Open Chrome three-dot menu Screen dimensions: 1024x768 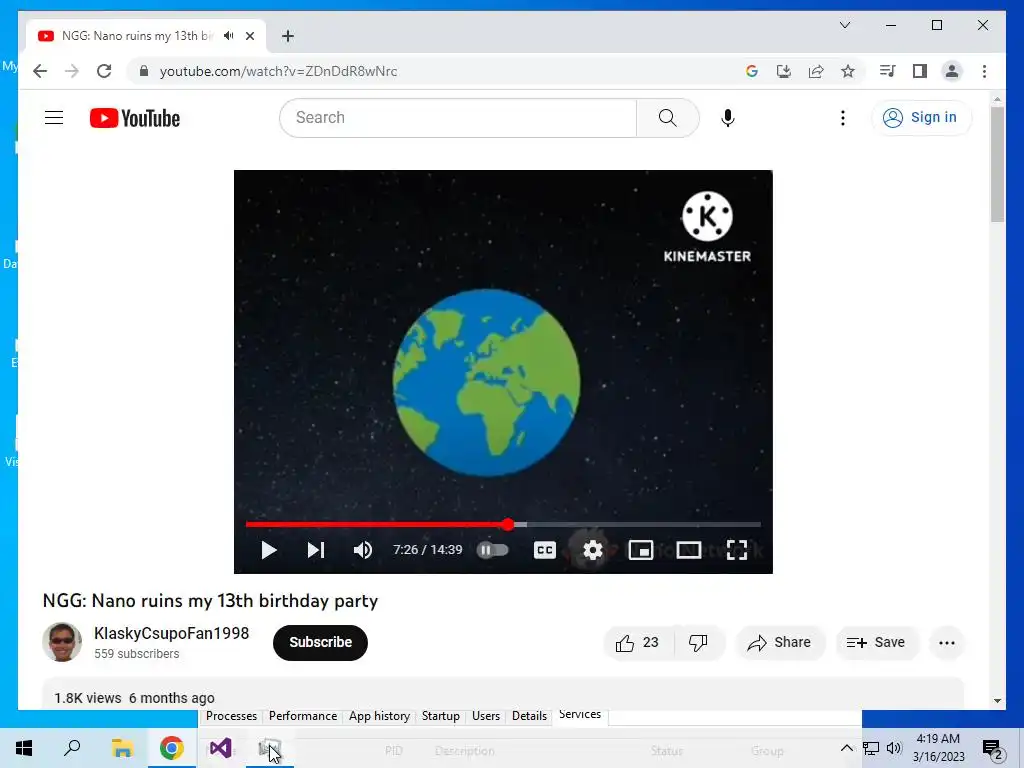click(x=984, y=71)
